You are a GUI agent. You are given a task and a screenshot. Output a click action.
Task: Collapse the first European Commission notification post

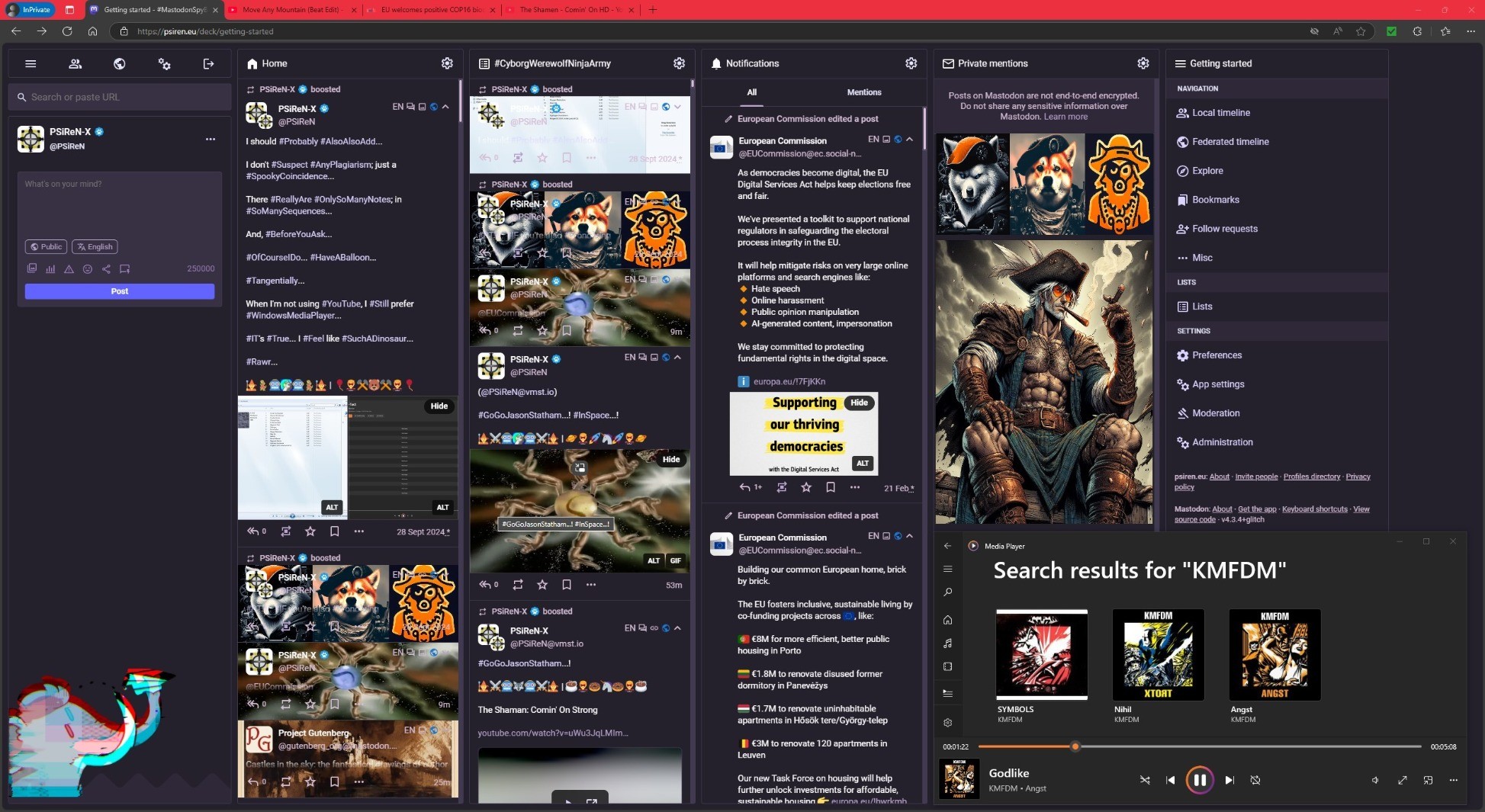tap(909, 140)
